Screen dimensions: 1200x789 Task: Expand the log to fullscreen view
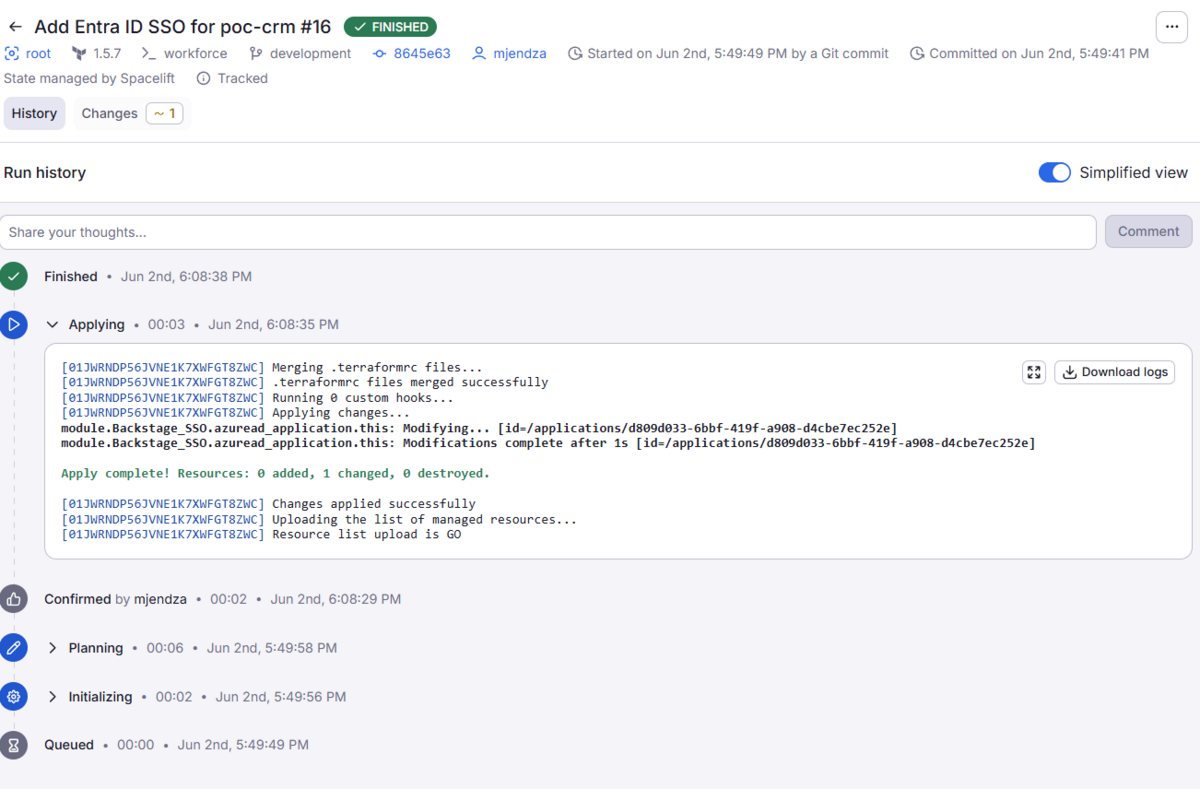click(x=1034, y=372)
